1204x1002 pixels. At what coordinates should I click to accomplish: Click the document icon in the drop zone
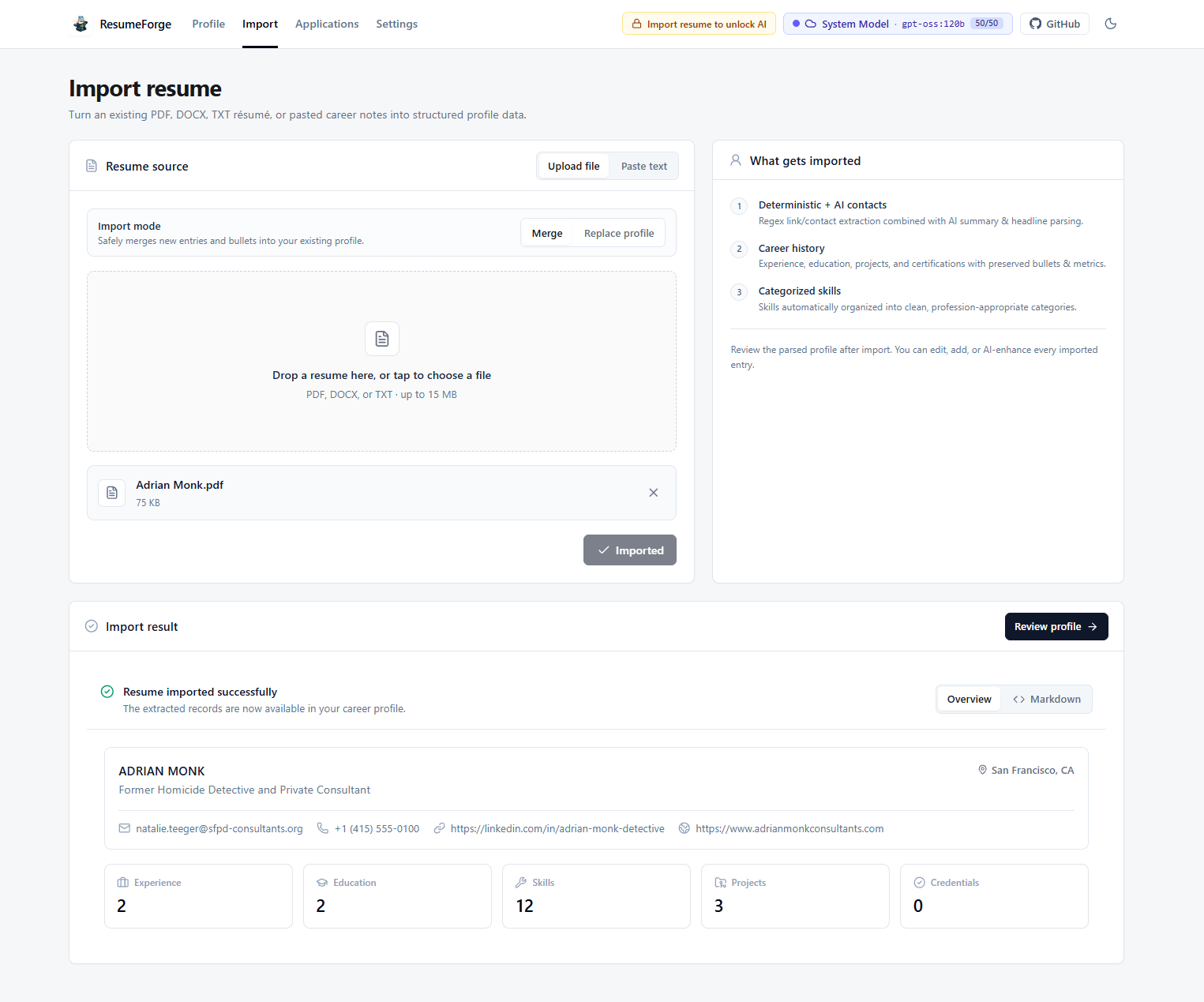coord(382,339)
